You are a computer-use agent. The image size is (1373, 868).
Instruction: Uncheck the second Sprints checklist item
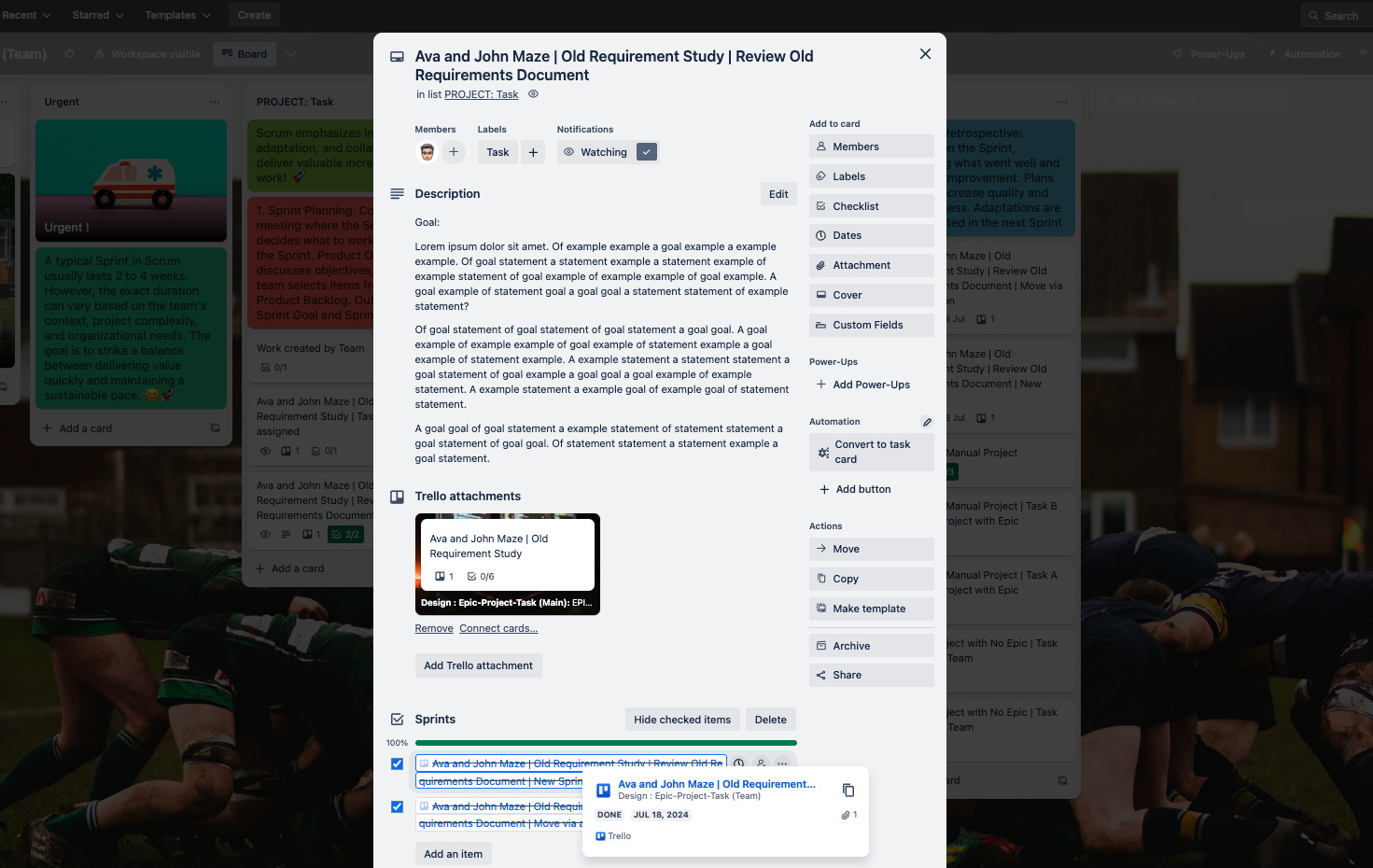click(x=397, y=806)
